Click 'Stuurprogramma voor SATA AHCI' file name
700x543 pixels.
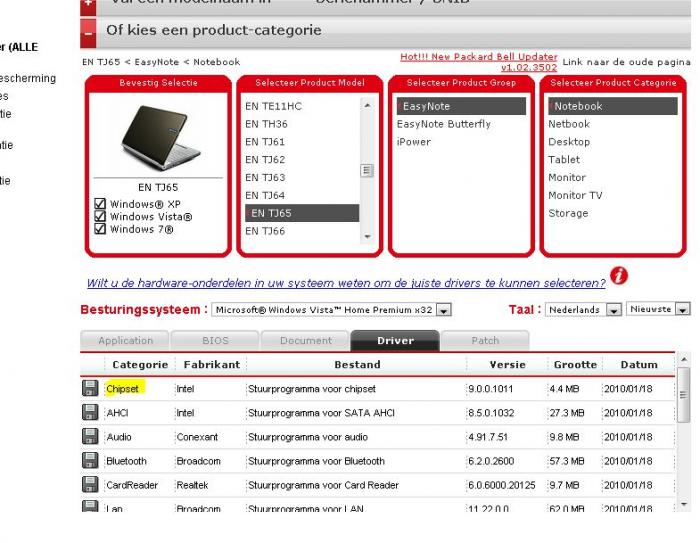click(x=321, y=413)
